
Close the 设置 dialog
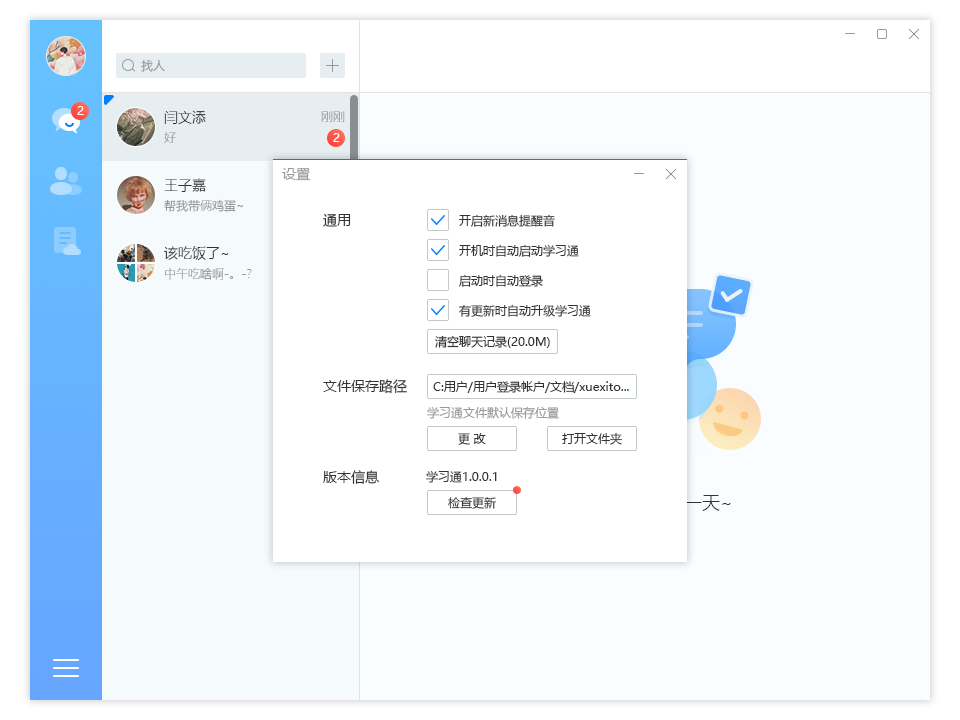click(671, 174)
